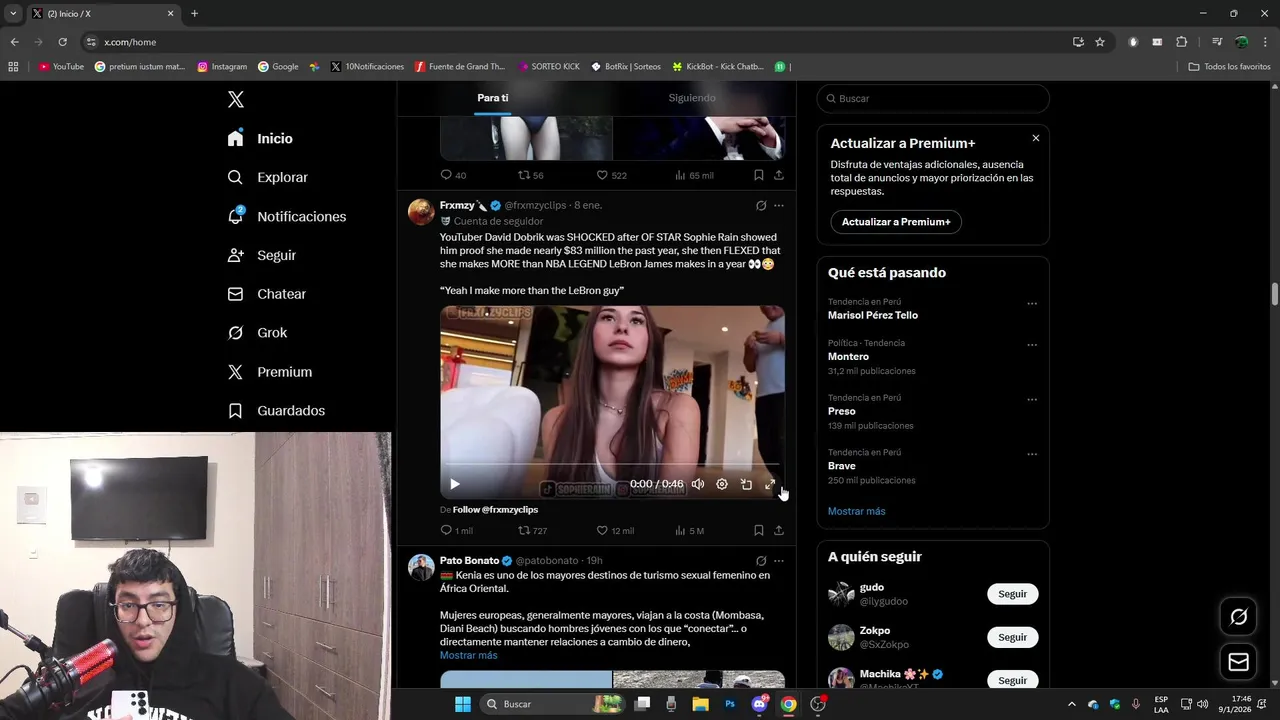1280x720 pixels.
Task: View analytics of top post, 65 mil views
Action: [x=694, y=175]
